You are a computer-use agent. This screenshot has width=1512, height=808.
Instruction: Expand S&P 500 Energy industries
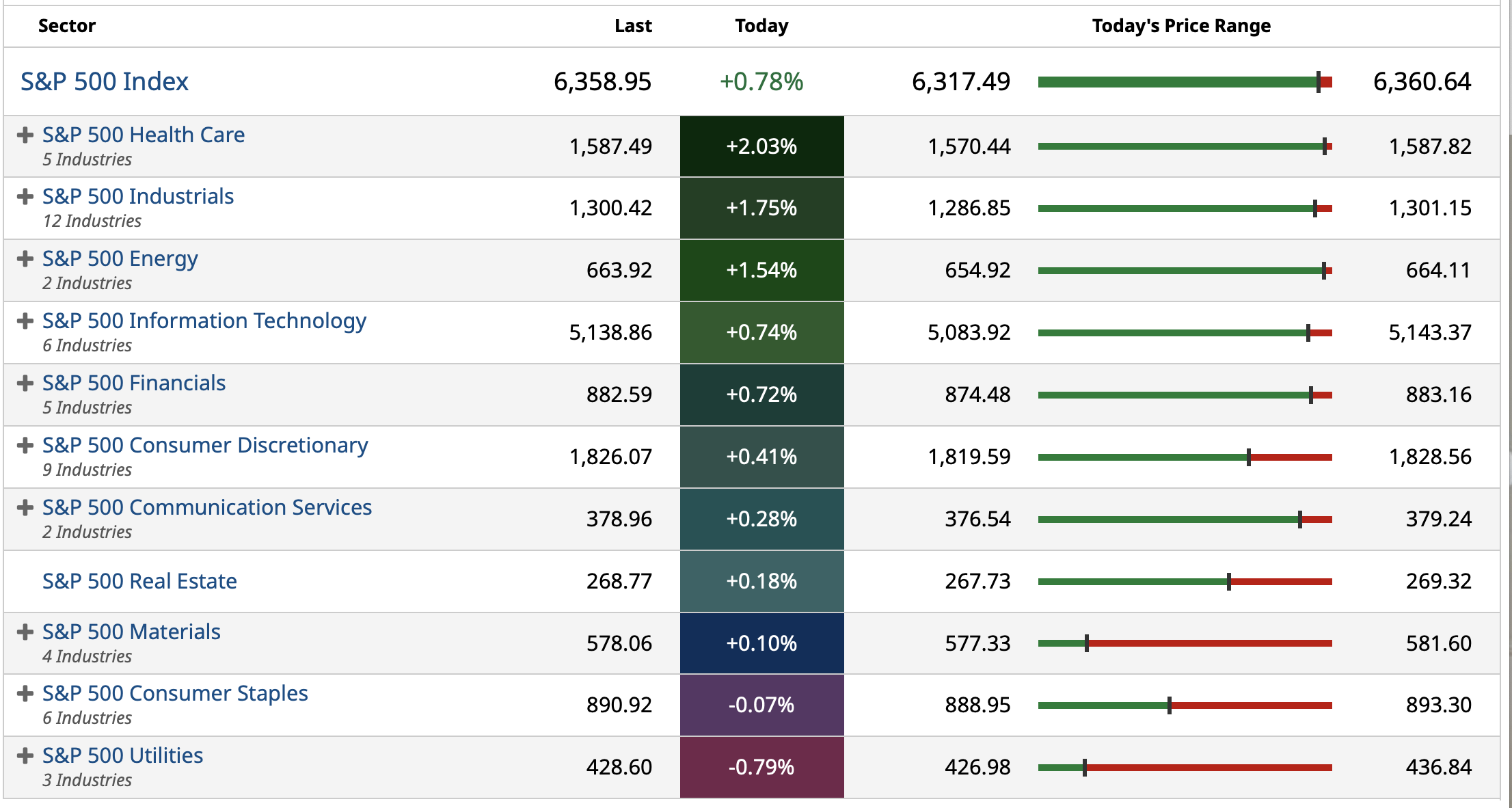tap(25, 258)
